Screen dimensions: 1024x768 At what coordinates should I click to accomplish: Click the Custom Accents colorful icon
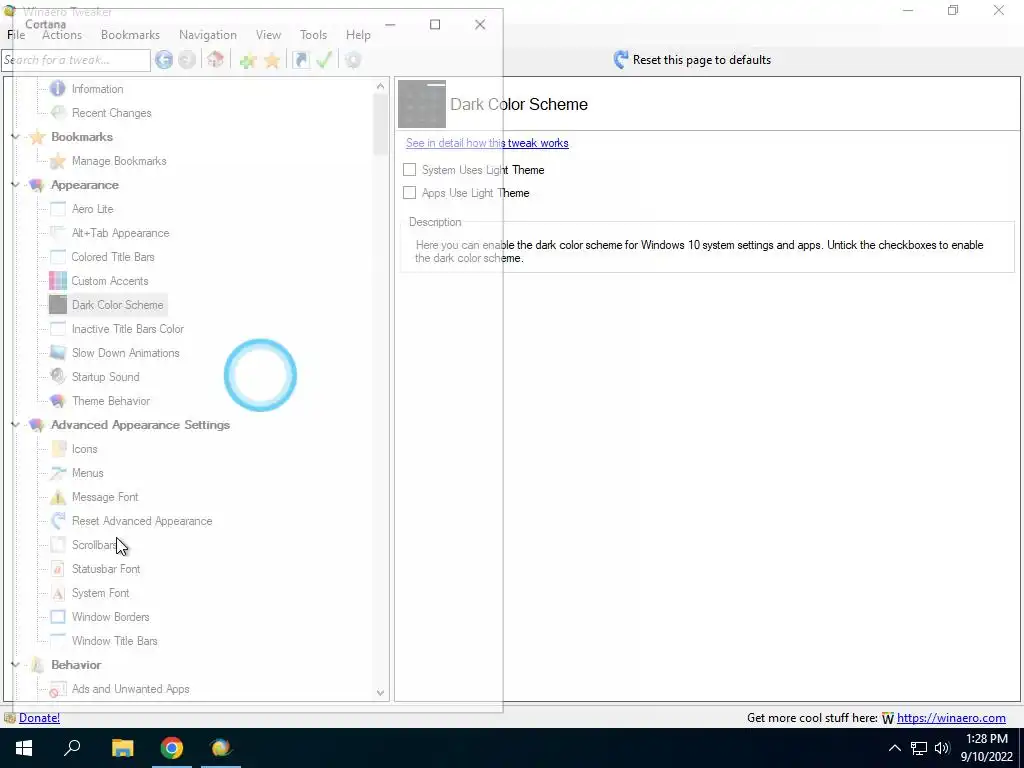57,281
